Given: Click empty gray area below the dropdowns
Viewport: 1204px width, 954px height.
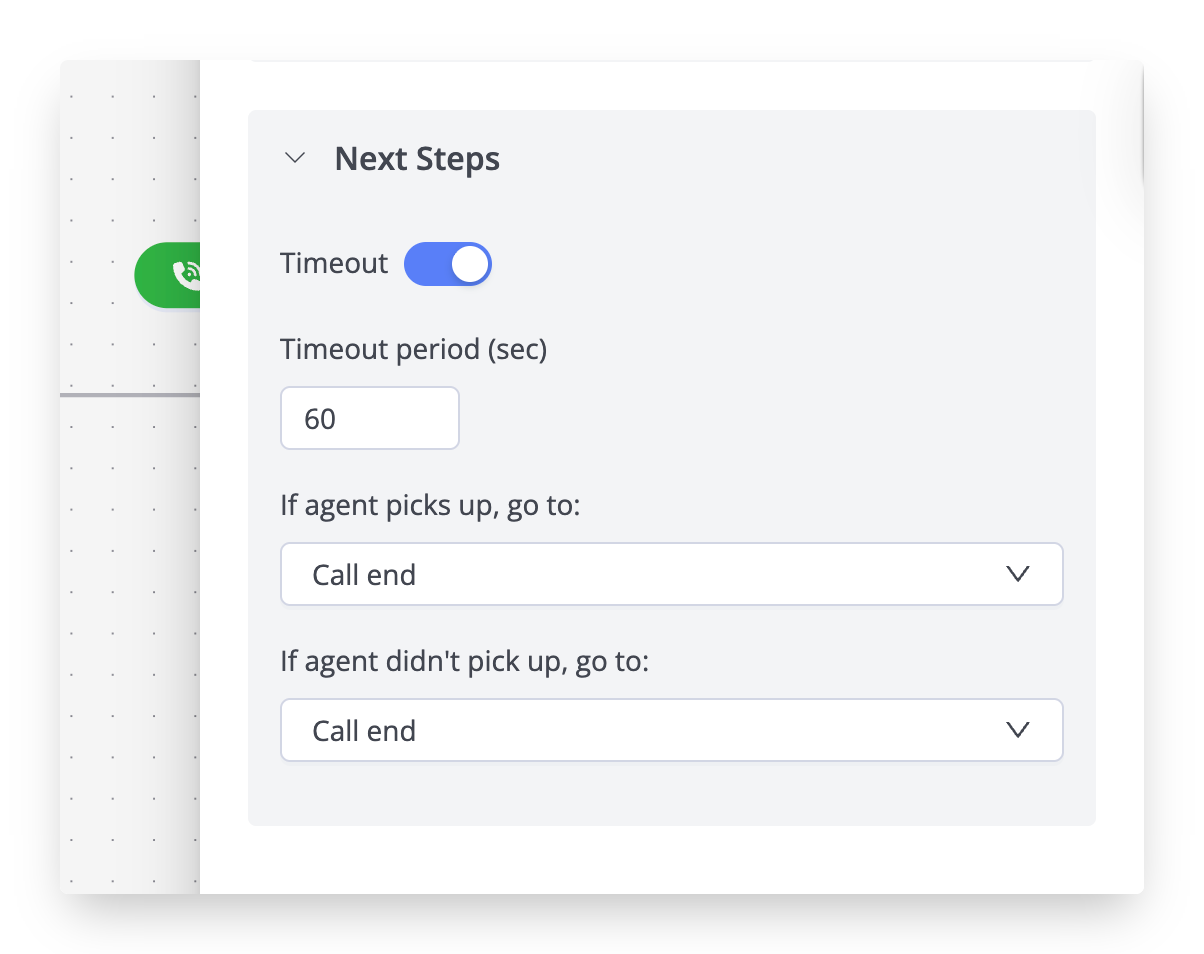Looking at the screenshot, I should point(671,794).
